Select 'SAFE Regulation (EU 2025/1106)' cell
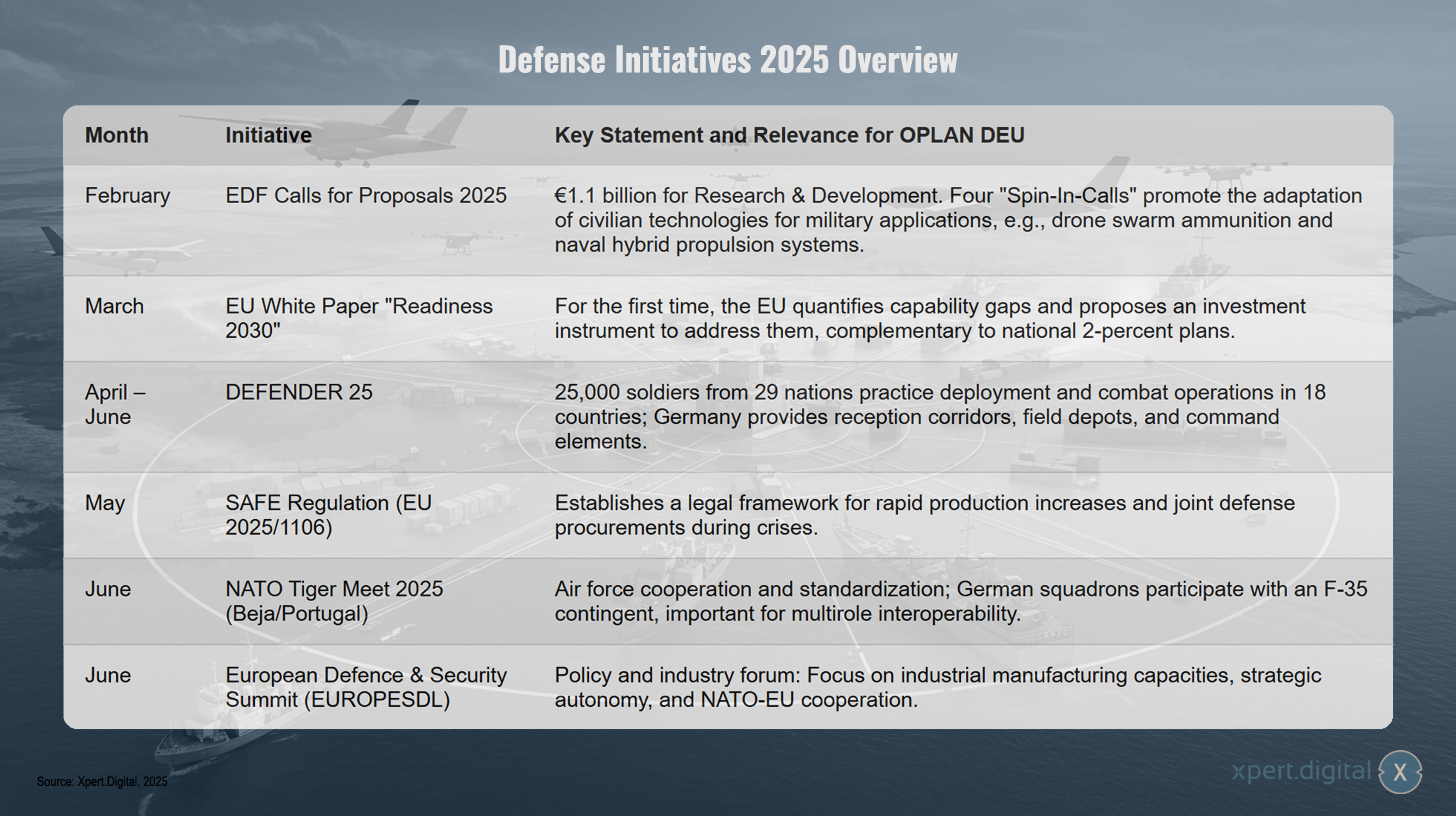 (x=329, y=515)
